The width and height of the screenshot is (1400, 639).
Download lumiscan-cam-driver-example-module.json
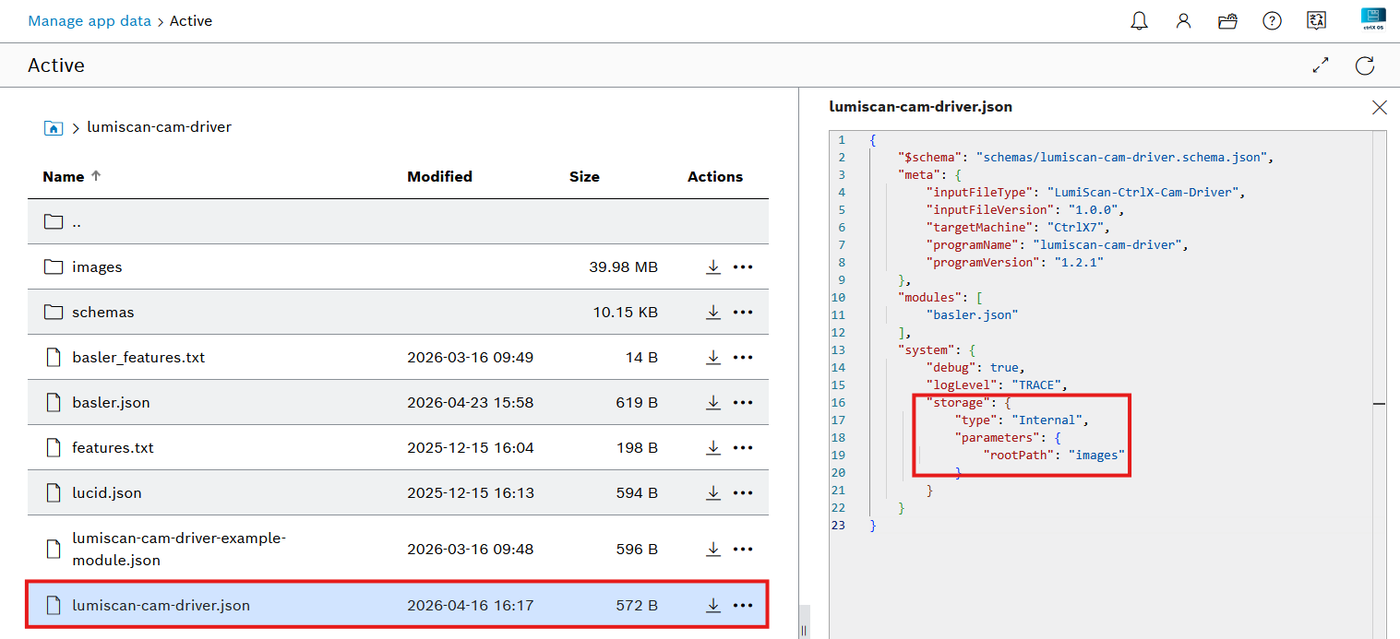(713, 549)
